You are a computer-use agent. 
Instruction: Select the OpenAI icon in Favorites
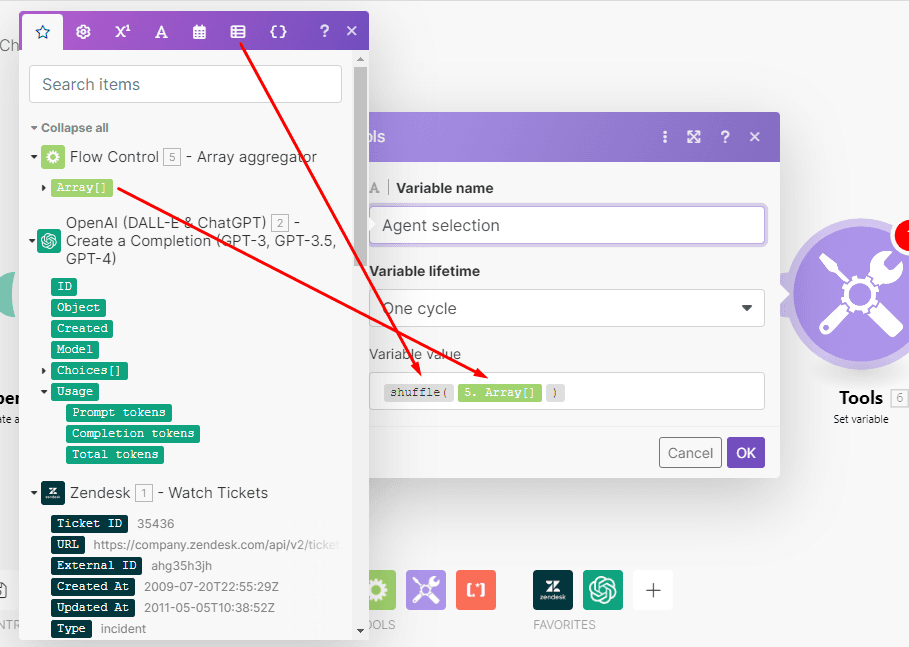[x=602, y=590]
